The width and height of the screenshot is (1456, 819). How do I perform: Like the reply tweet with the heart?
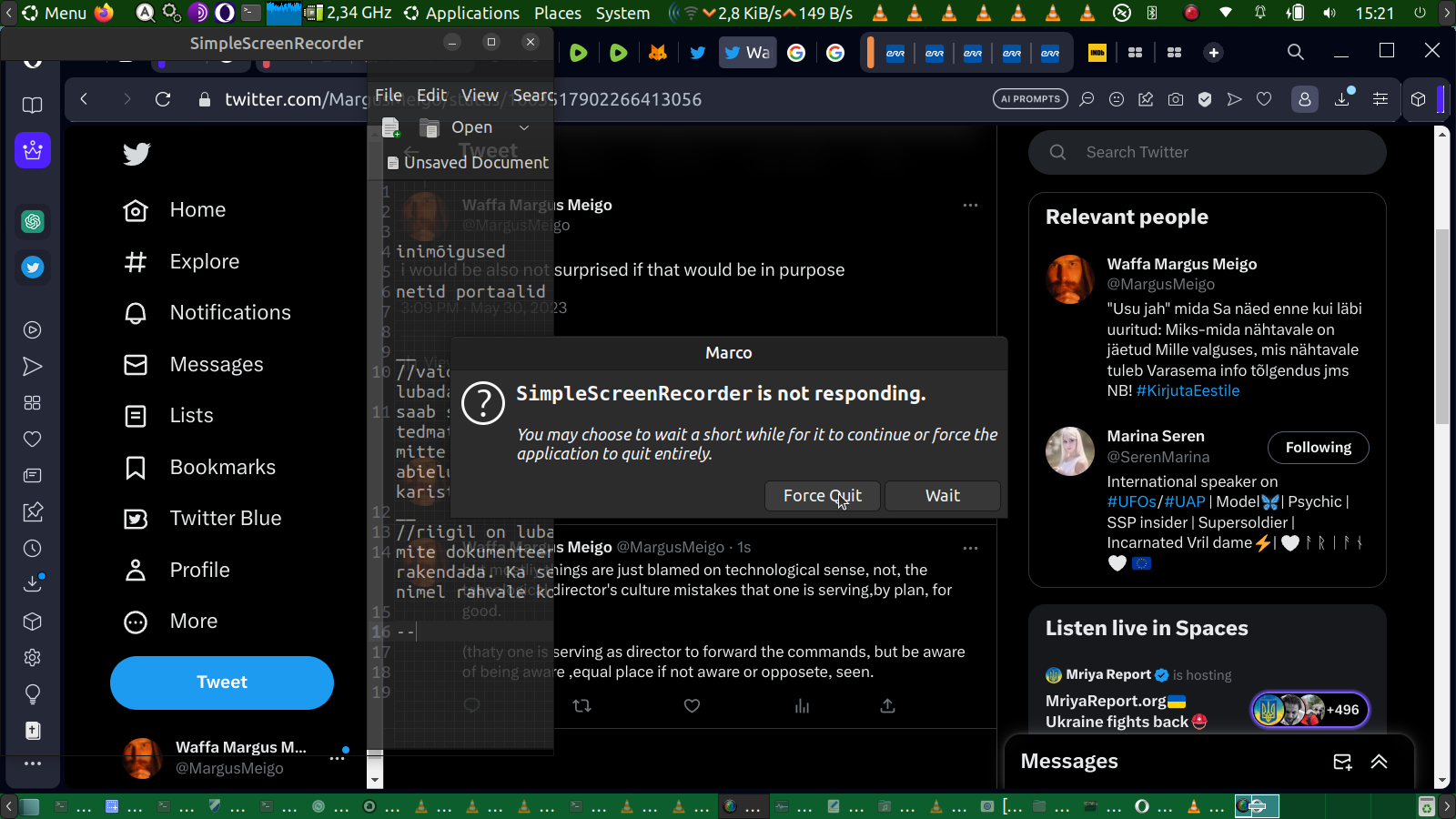(x=693, y=705)
